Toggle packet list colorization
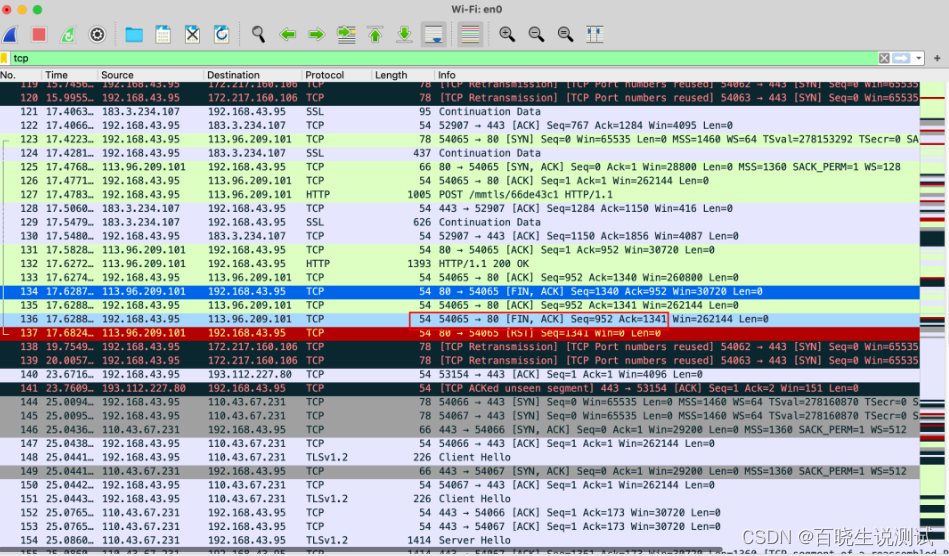The width and height of the screenshot is (949, 556). (470, 34)
